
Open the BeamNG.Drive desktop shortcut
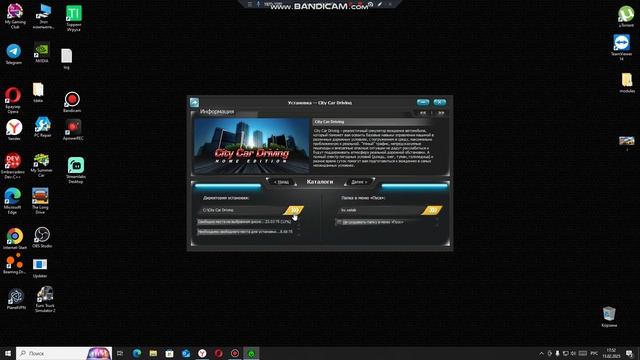[14, 263]
